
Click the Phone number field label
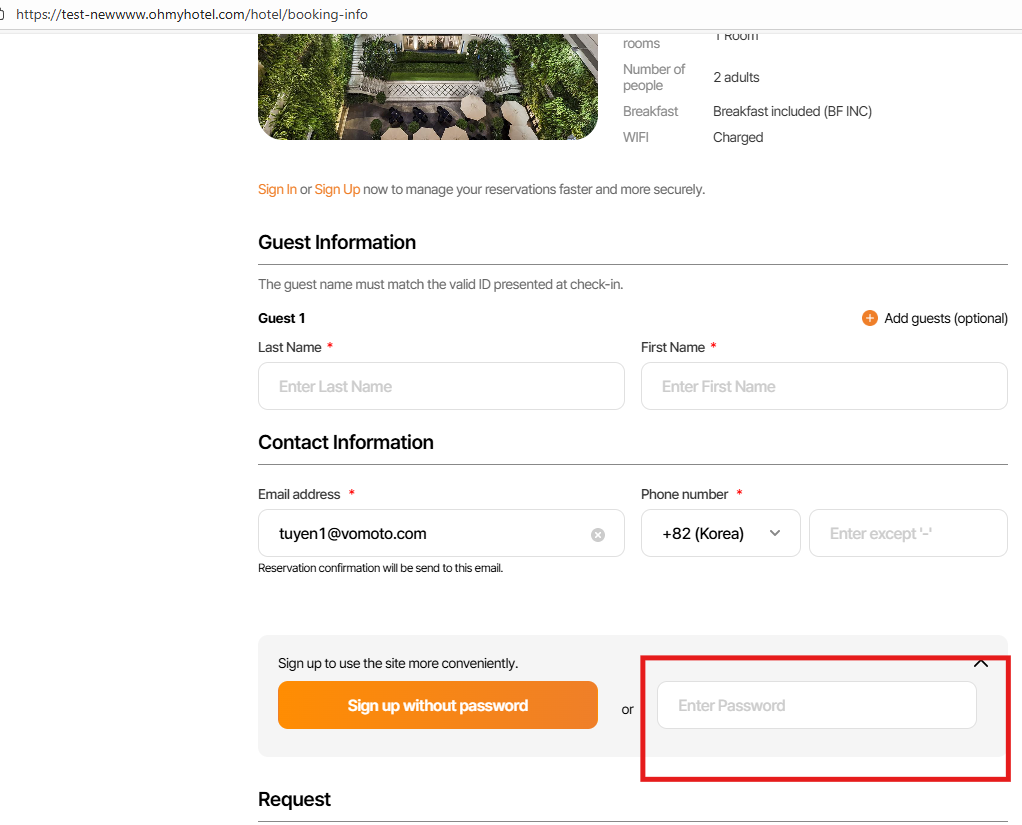pyautogui.click(x=685, y=494)
